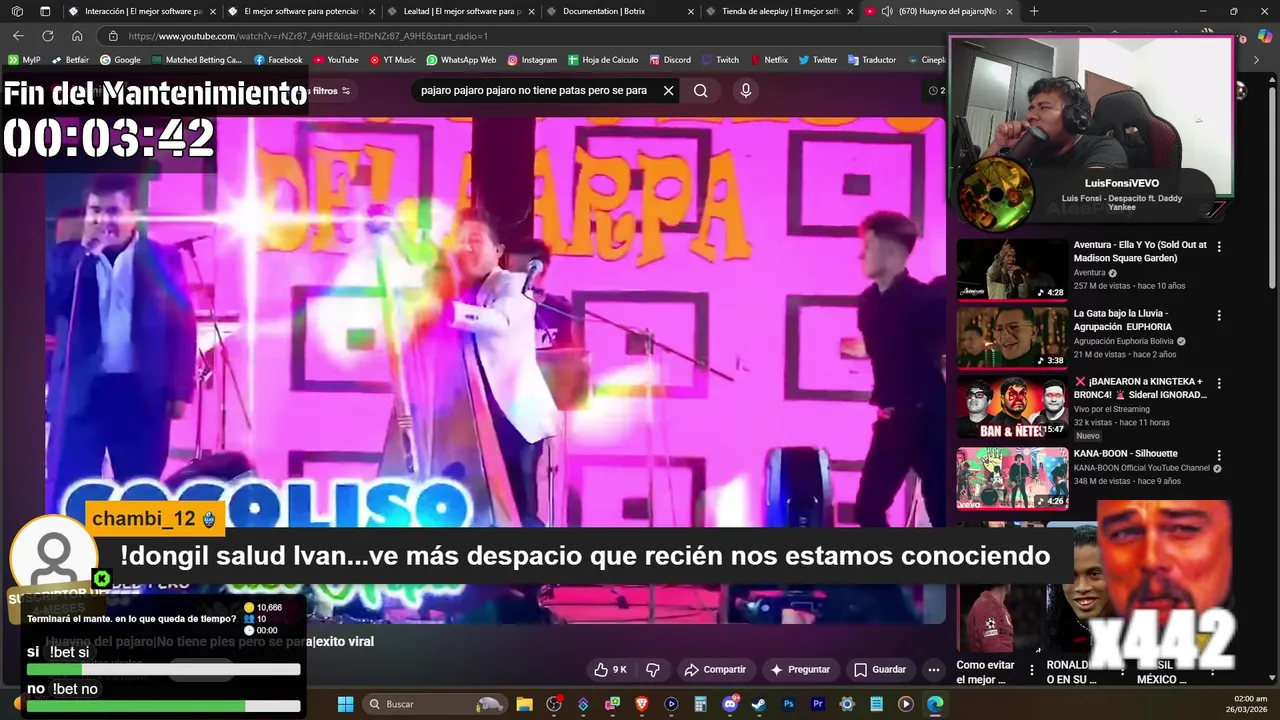This screenshot has width=1280, height=720.
Task: Click the Agrupación Euphoria Bolivia channel name
Action: 1124,341
